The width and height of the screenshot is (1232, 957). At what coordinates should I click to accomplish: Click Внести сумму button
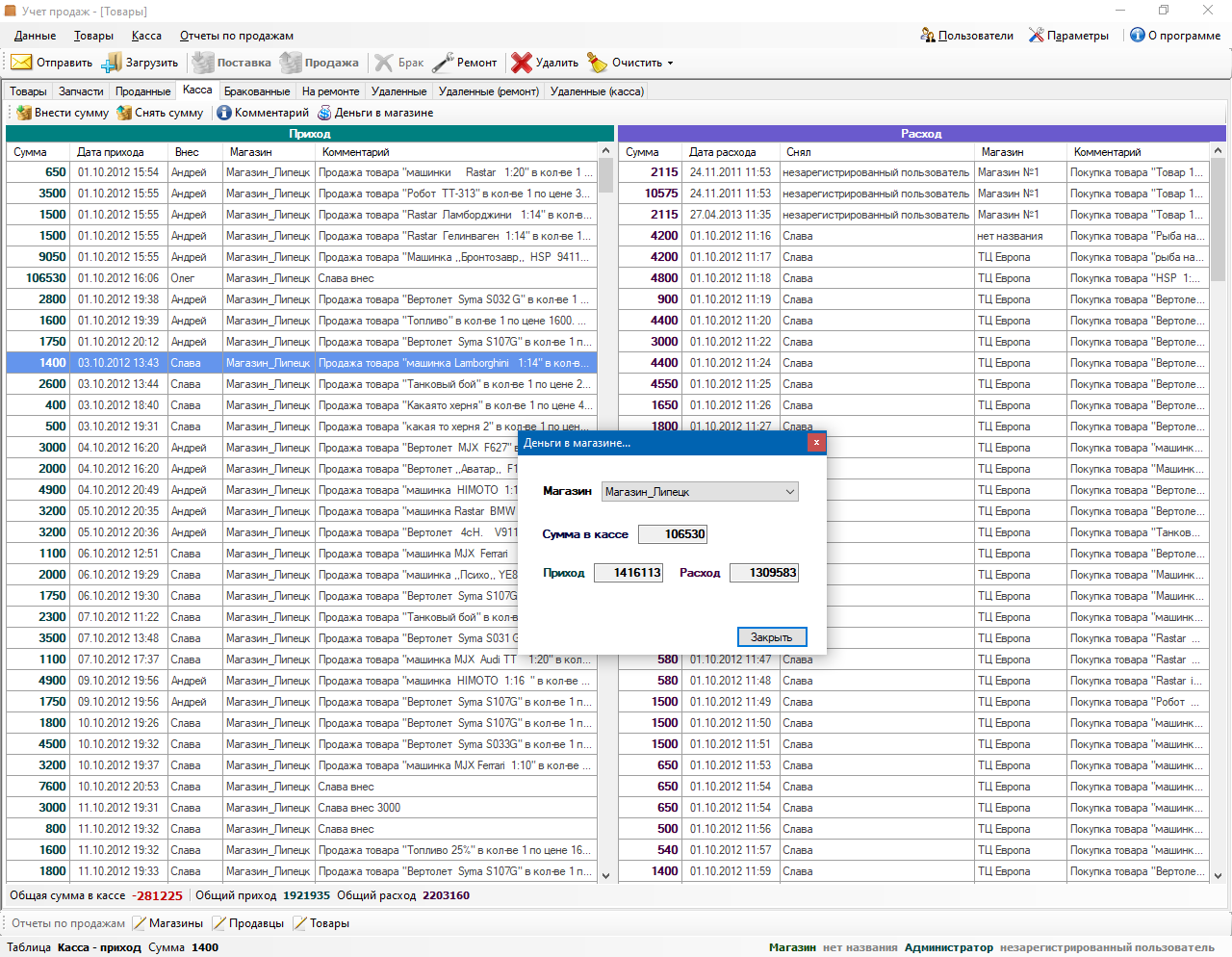(63, 113)
